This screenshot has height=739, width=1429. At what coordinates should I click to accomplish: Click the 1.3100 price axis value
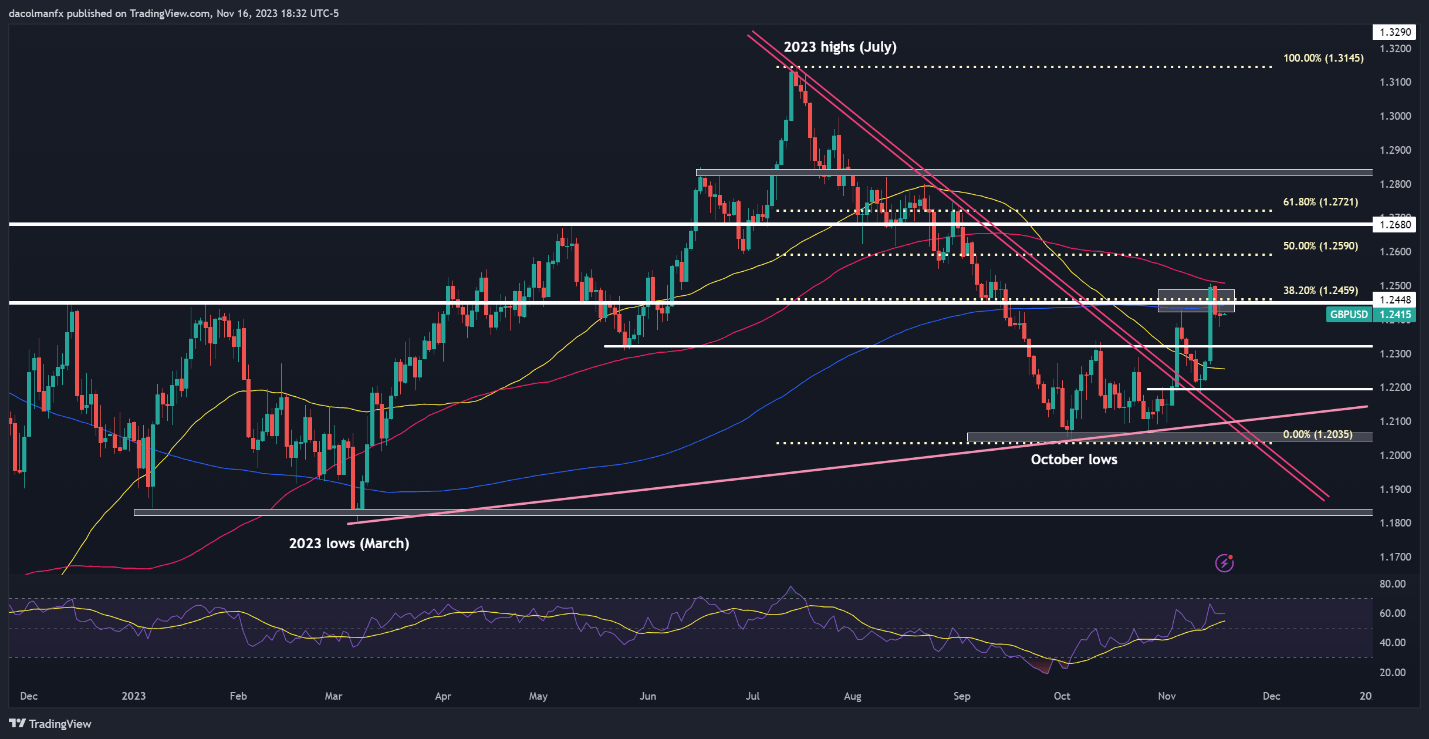(x=1394, y=82)
